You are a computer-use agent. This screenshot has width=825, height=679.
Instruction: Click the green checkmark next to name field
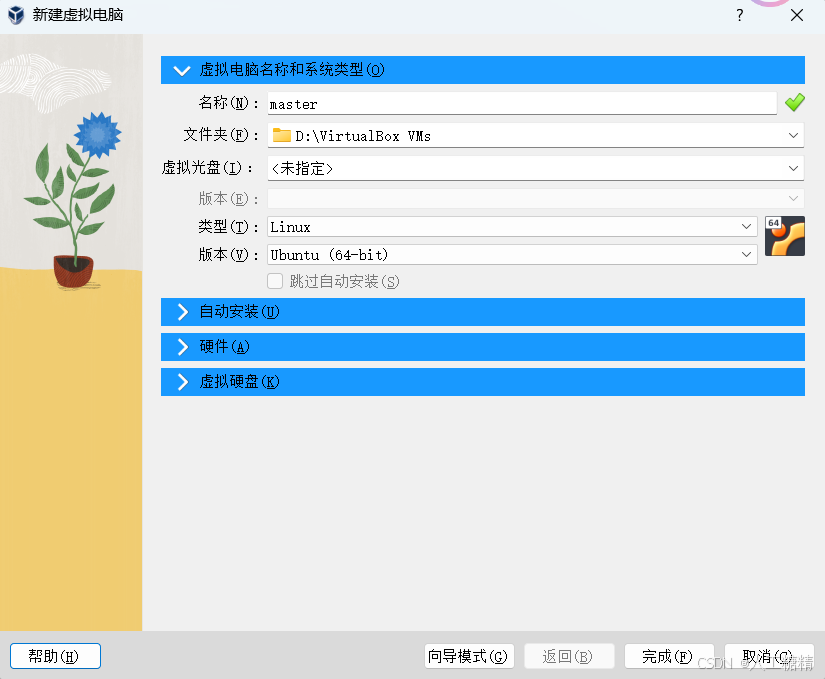[794, 103]
